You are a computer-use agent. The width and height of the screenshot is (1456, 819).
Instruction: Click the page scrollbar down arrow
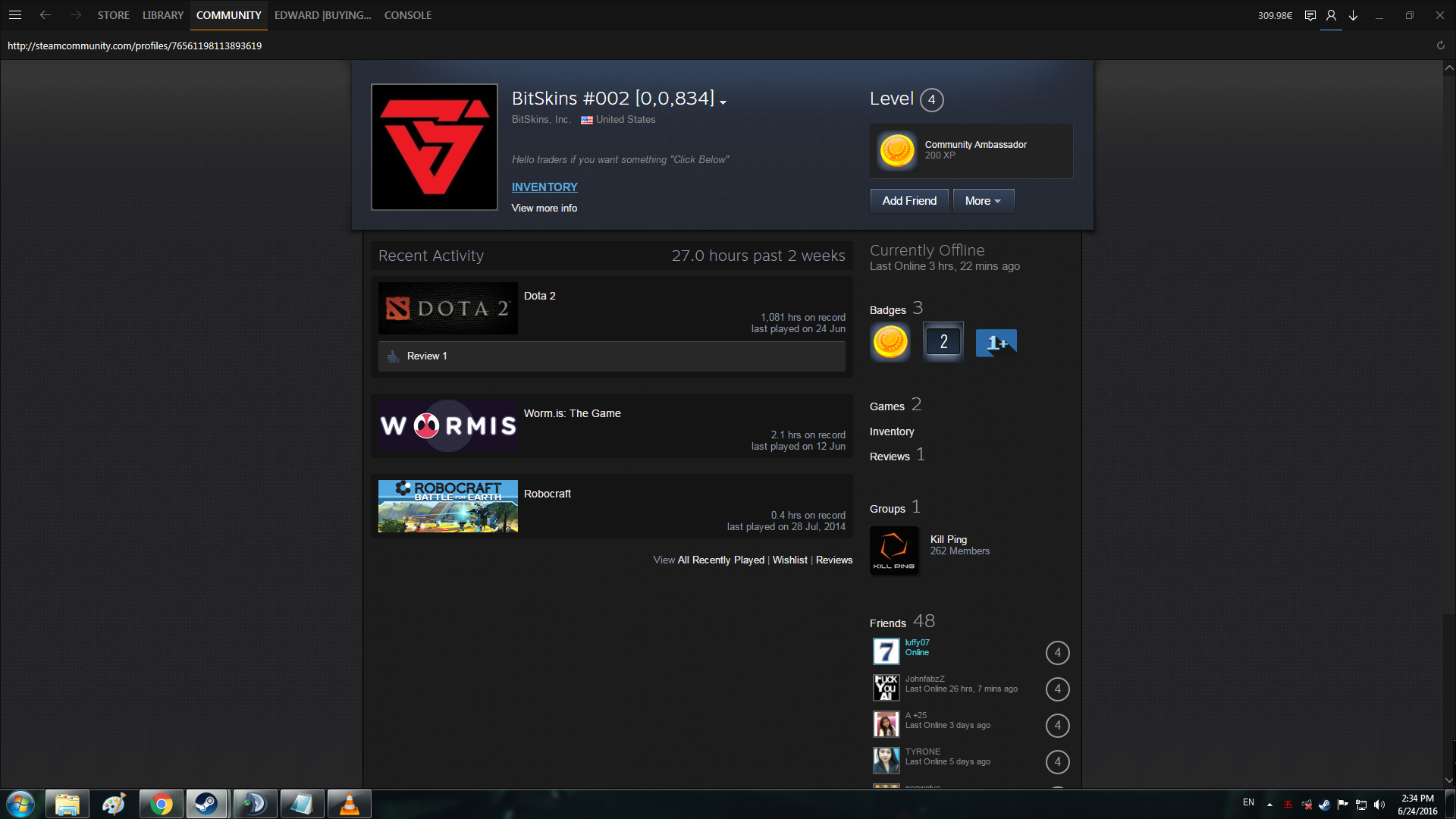pyautogui.click(x=1449, y=780)
